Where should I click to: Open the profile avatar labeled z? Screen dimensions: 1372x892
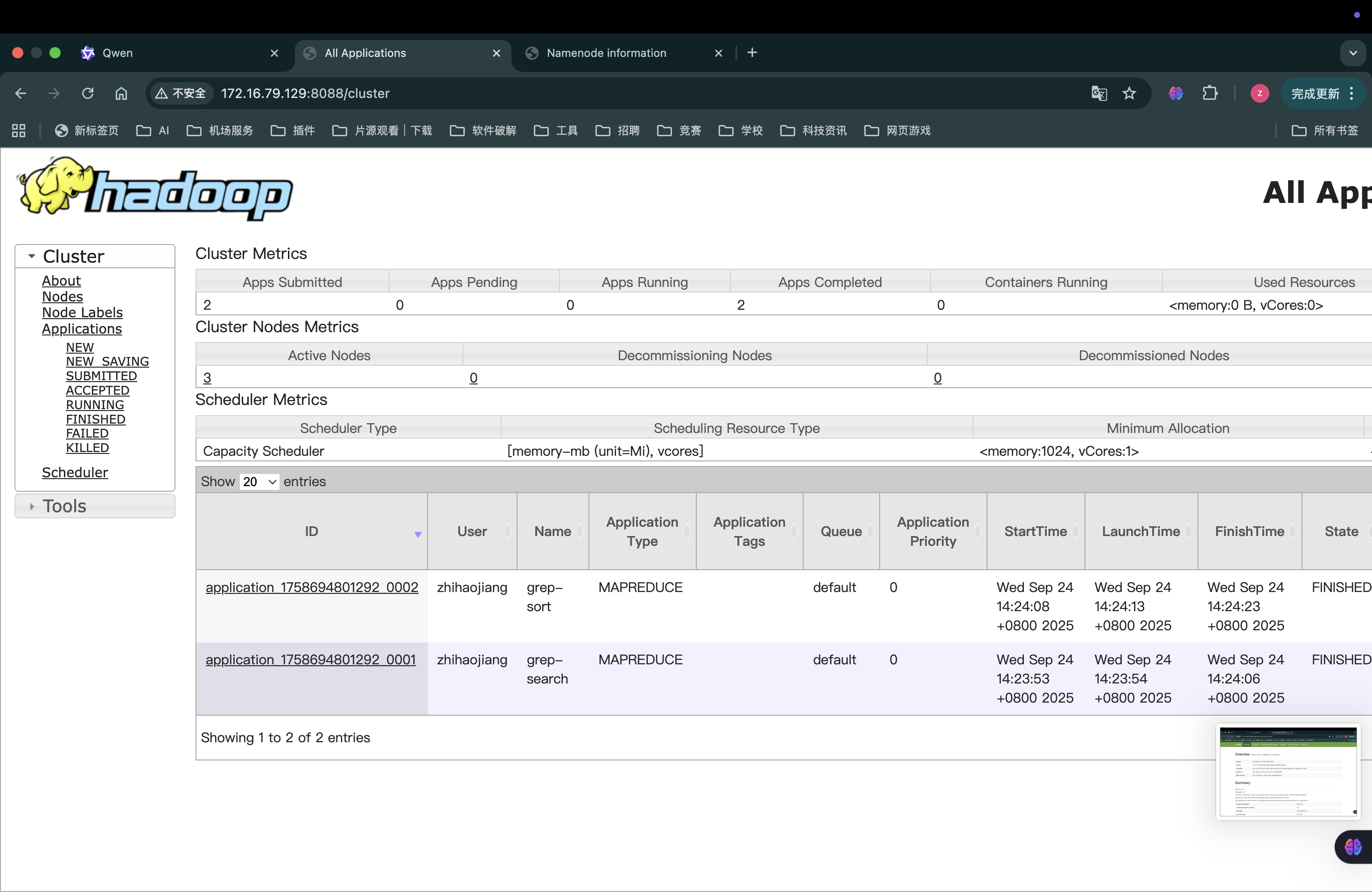tap(1260, 93)
